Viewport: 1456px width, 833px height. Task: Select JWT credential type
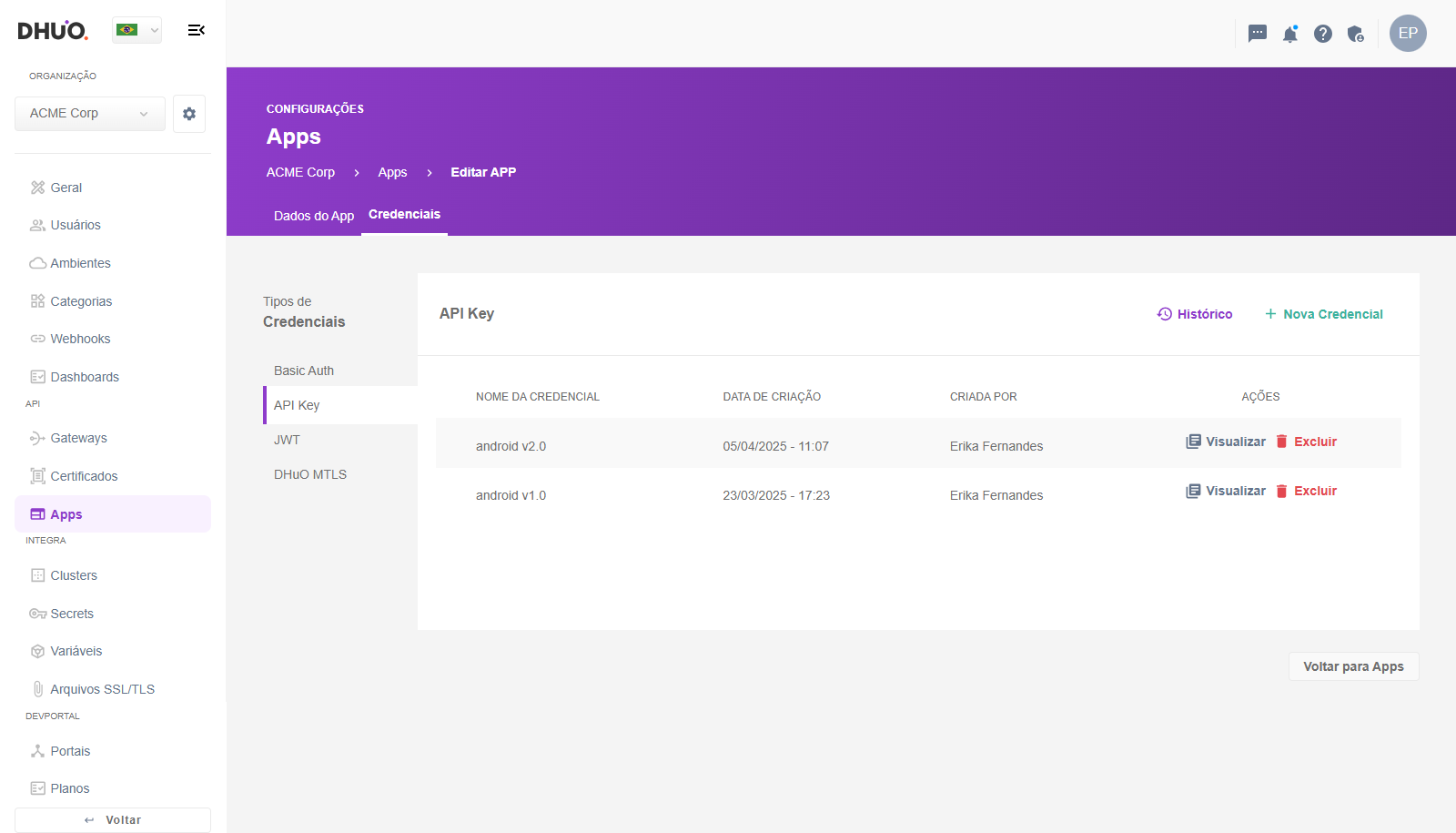click(340, 440)
